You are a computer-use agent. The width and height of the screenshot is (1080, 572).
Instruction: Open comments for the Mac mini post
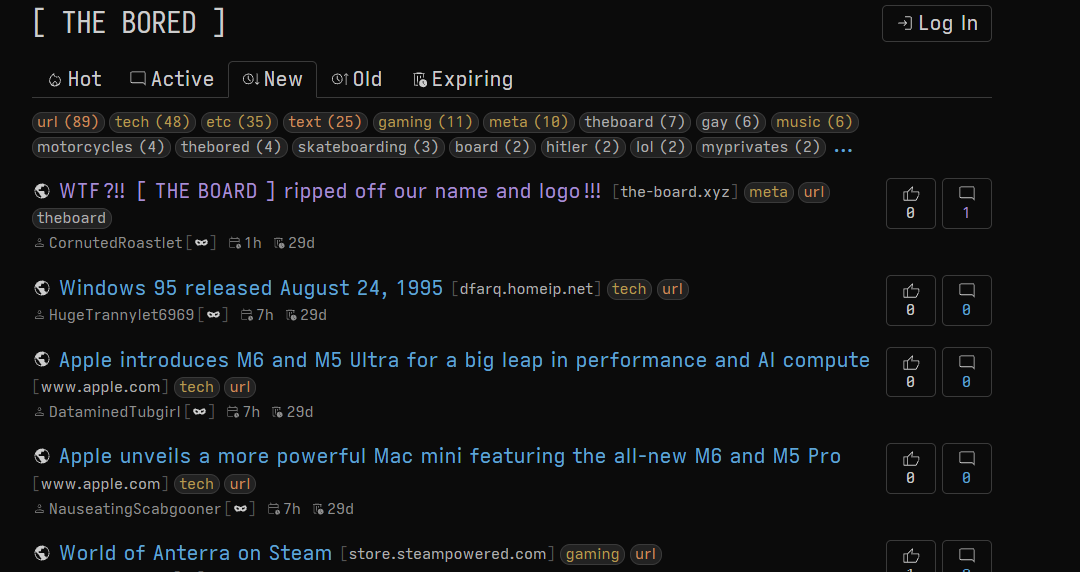tap(966, 469)
